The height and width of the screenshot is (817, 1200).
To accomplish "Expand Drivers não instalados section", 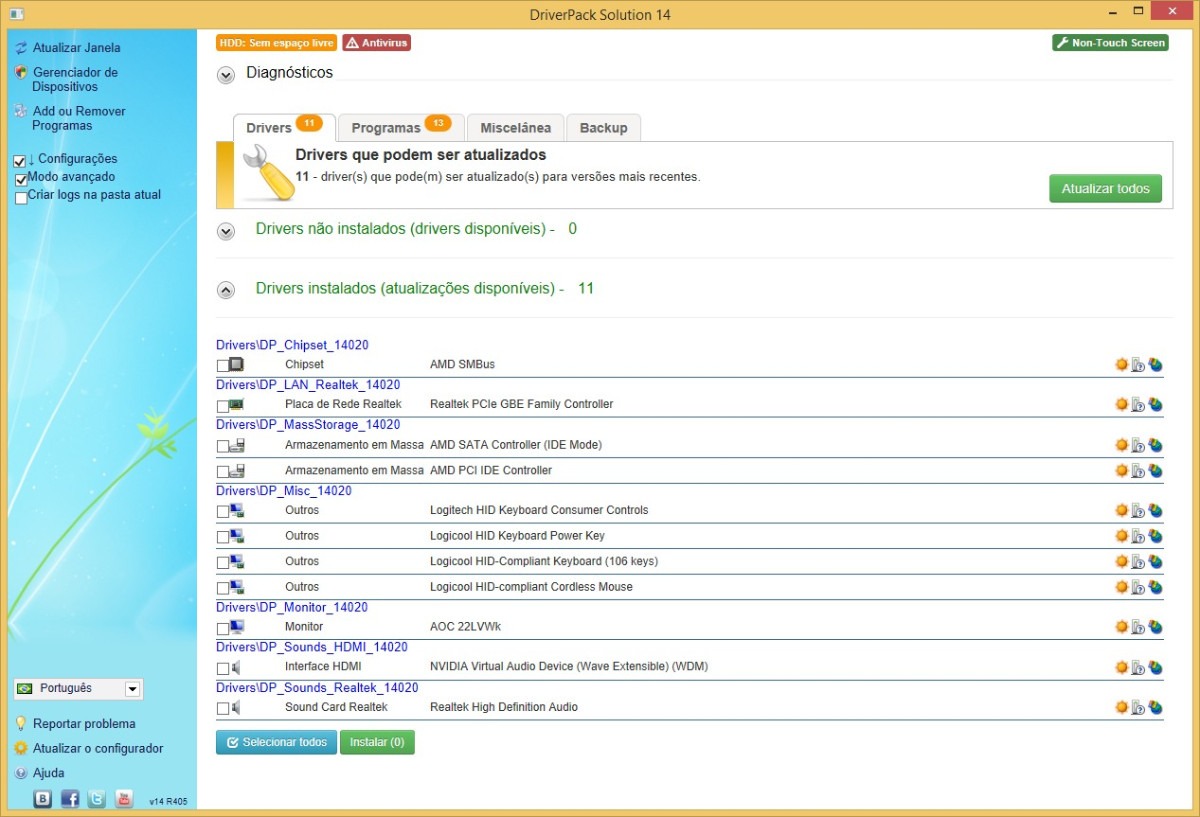I will tap(226, 230).
